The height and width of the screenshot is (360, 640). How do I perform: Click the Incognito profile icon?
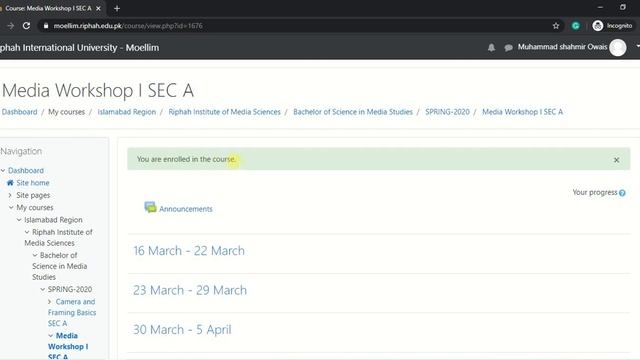(x=598, y=26)
